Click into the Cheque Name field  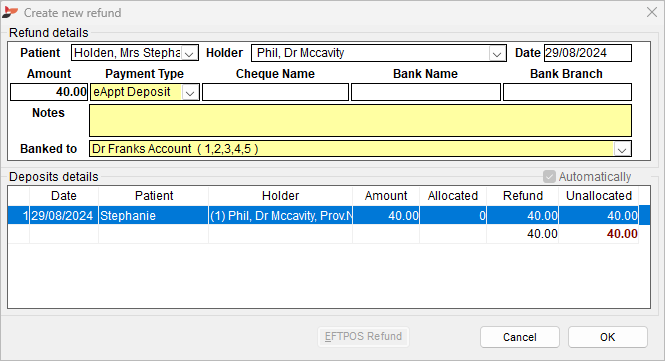click(x=275, y=92)
